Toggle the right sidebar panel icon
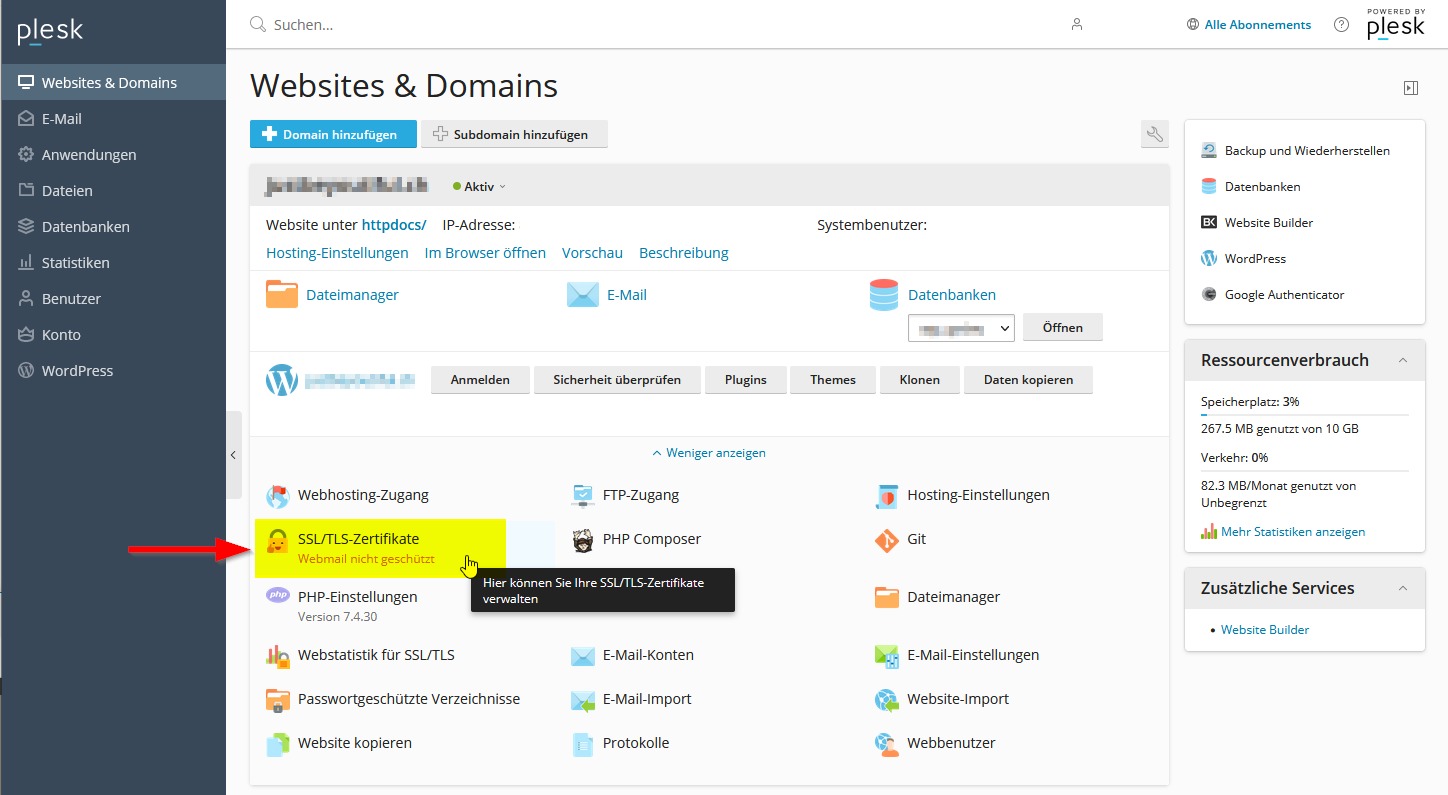The height and width of the screenshot is (795, 1448). [x=1410, y=88]
